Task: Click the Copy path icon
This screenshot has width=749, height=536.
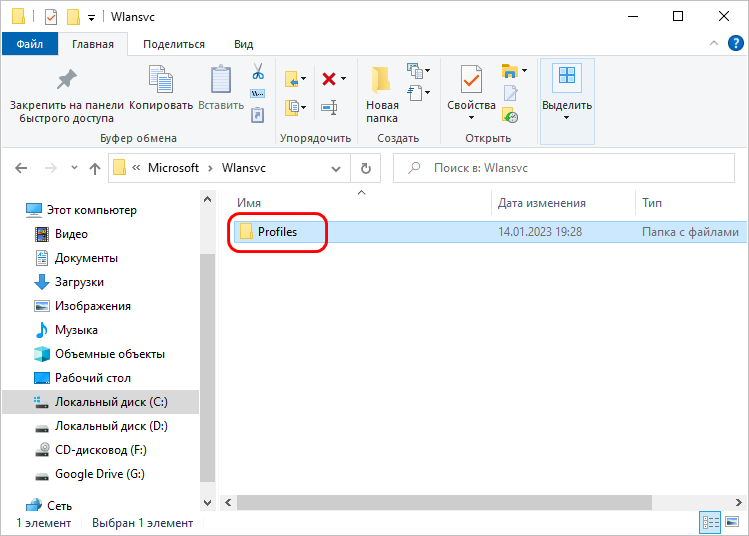Action: pos(258,94)
